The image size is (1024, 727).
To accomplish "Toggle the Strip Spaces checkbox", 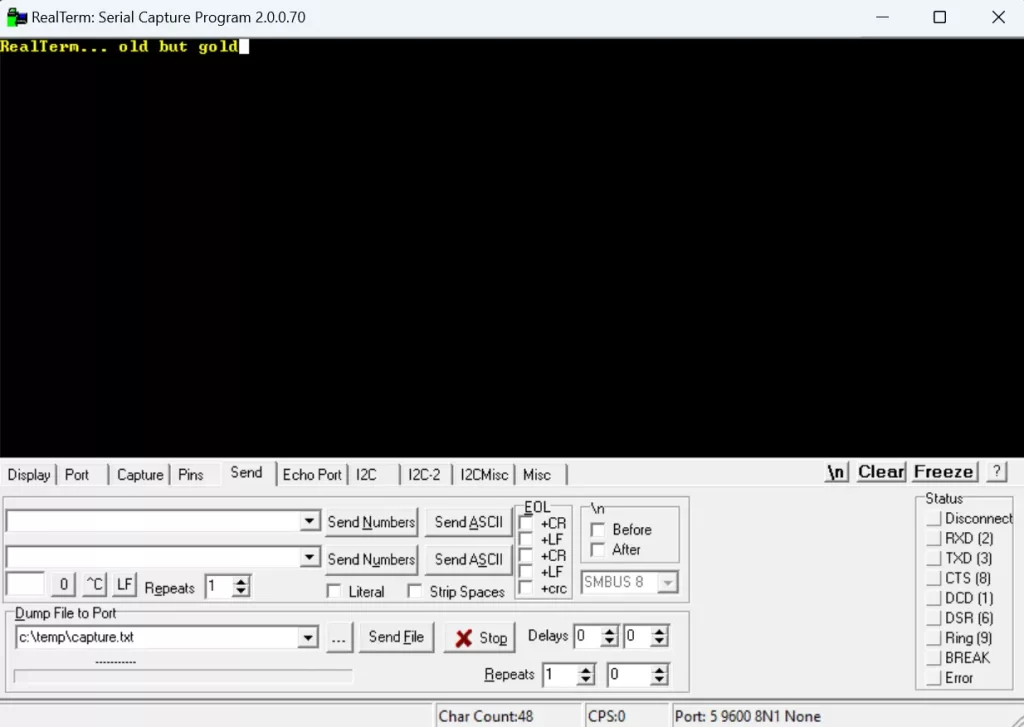I will pos(415,592).
